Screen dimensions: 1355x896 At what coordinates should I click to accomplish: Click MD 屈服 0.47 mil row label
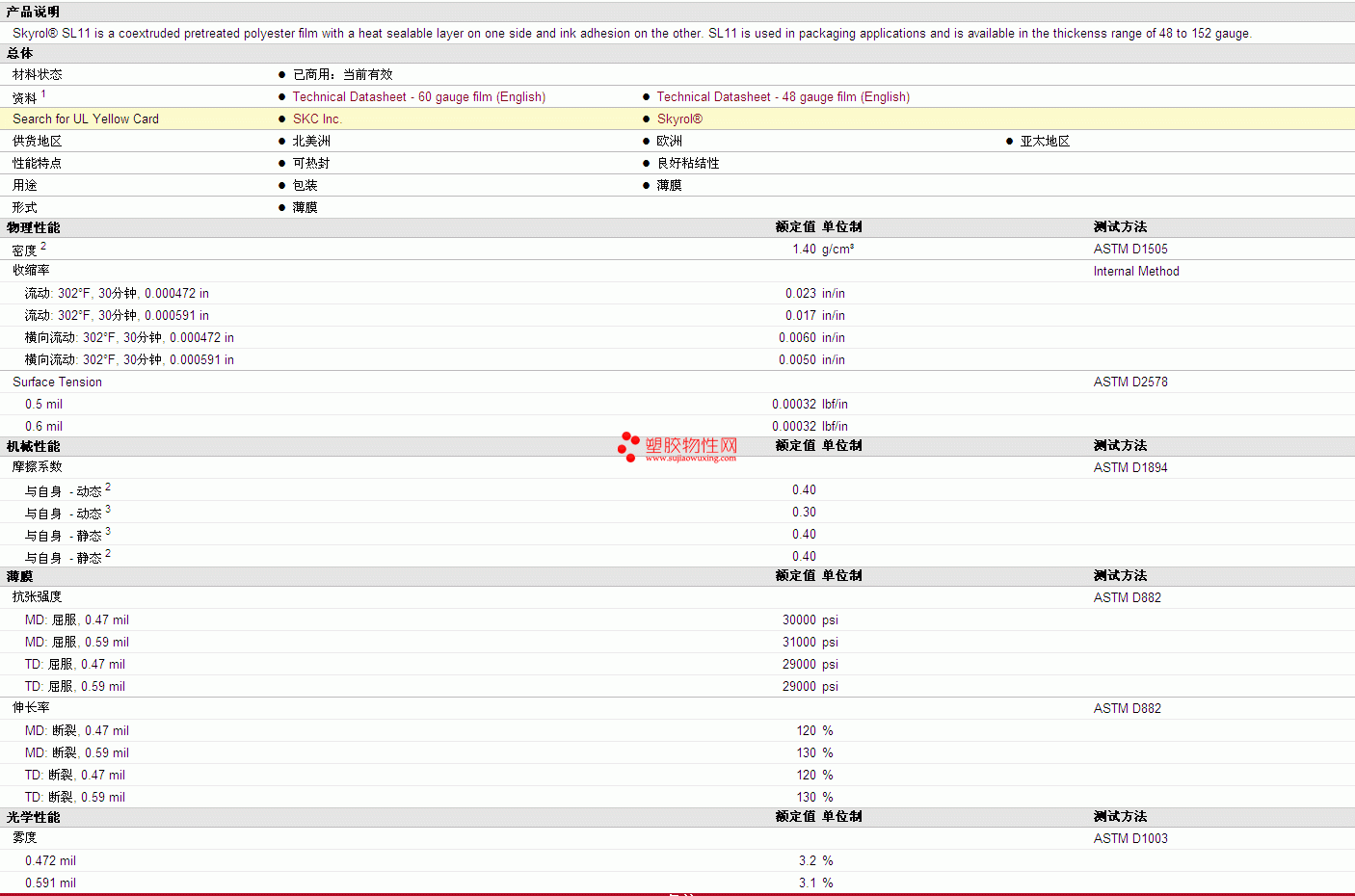pyautogui.click(x=77, y=619)
